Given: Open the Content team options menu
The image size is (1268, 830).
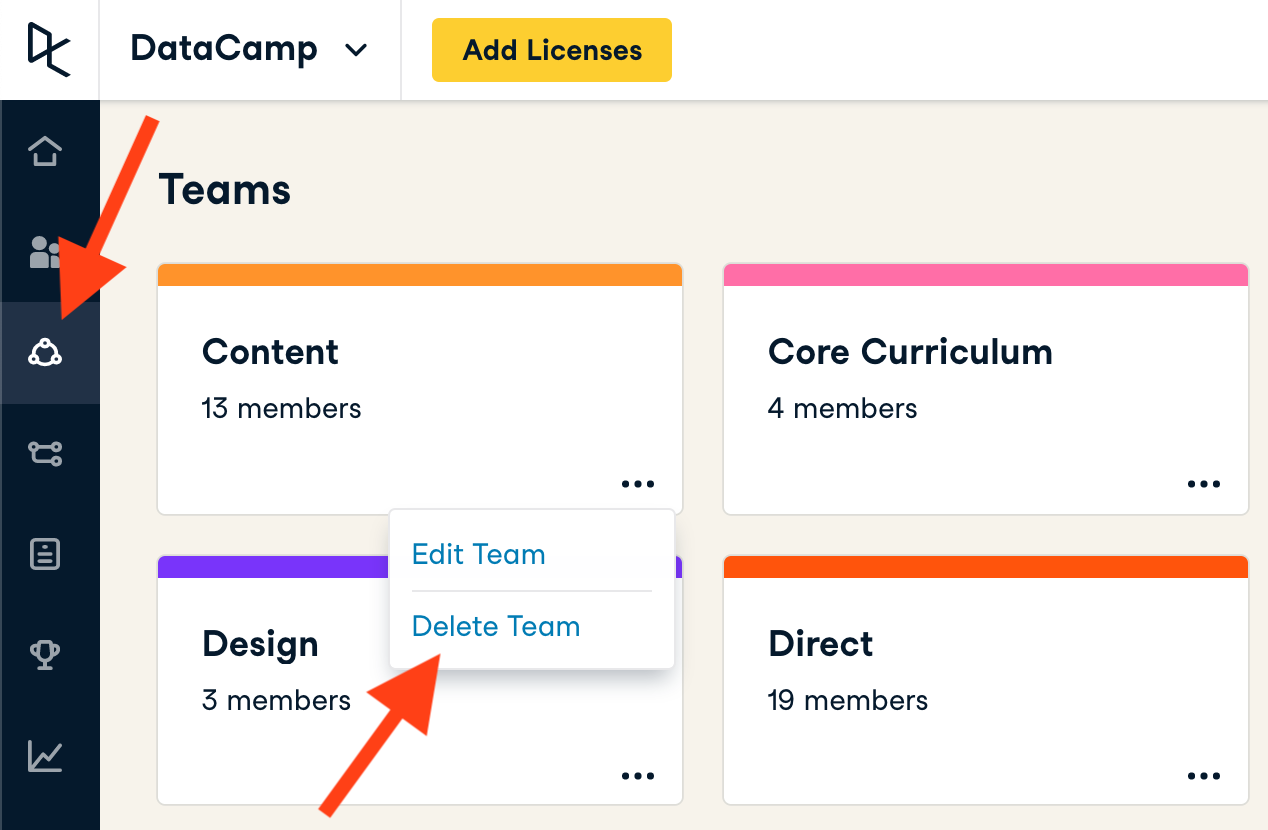Looking at the screenshot, I should point(638,484).
